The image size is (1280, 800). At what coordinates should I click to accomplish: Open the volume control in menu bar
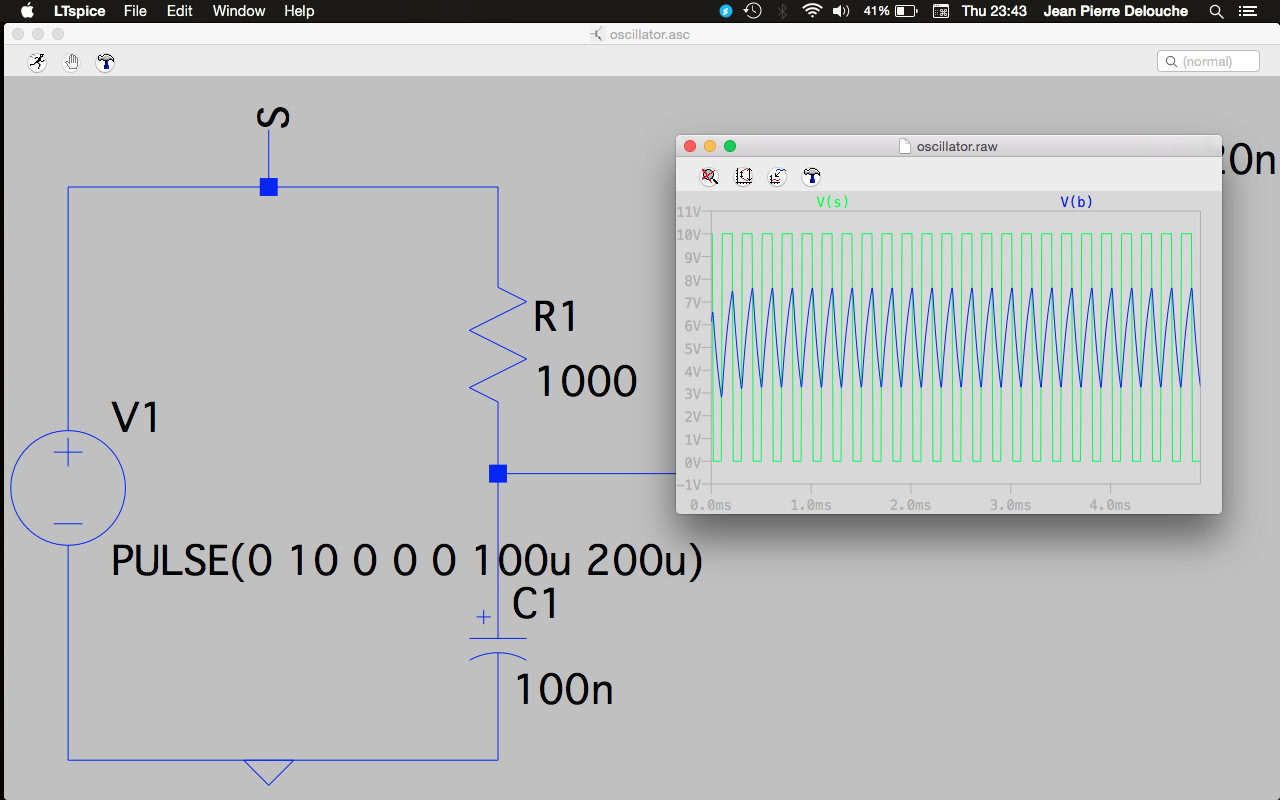click(x=841, y=11)
